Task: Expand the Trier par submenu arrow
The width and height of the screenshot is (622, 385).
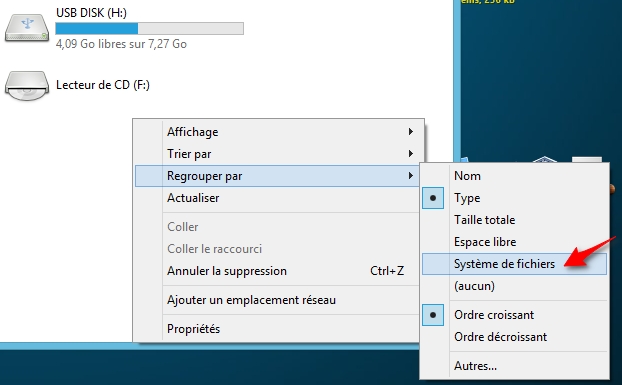Action: point(411,153)
